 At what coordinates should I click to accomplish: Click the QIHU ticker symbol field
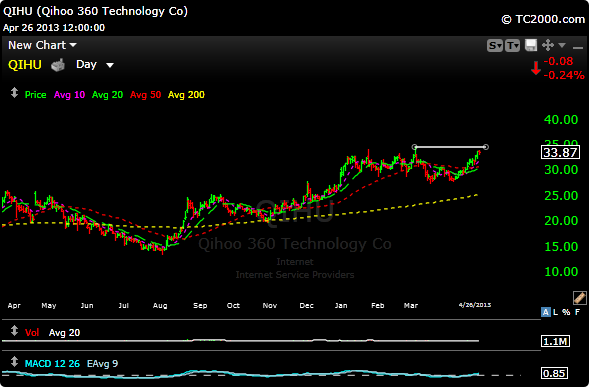coord(25,65)
